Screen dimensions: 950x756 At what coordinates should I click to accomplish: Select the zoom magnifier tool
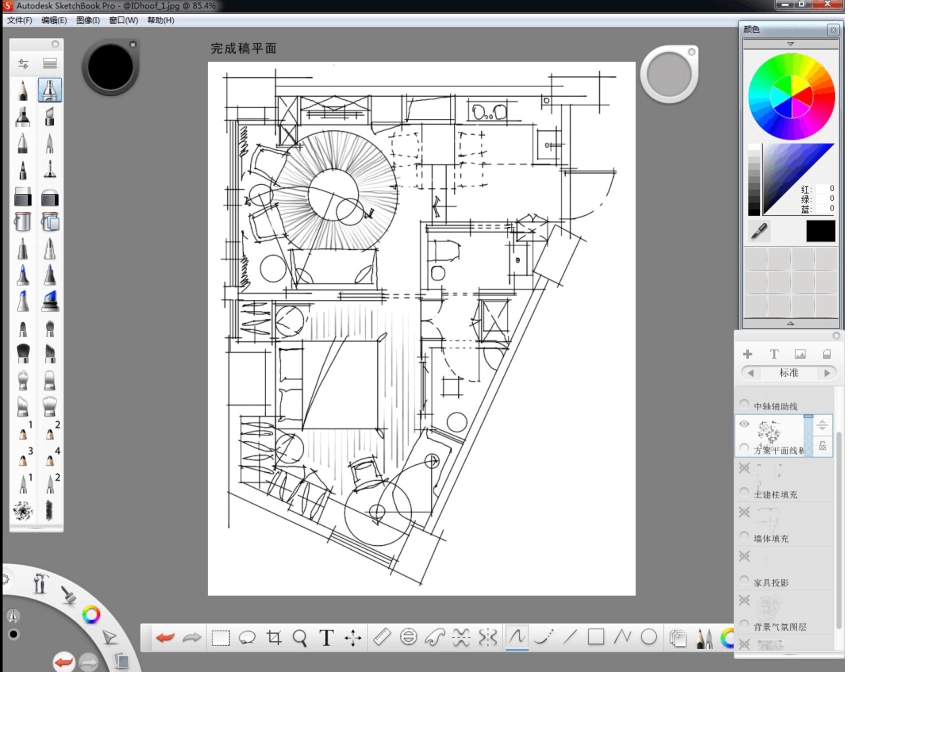tap(300, 638)
